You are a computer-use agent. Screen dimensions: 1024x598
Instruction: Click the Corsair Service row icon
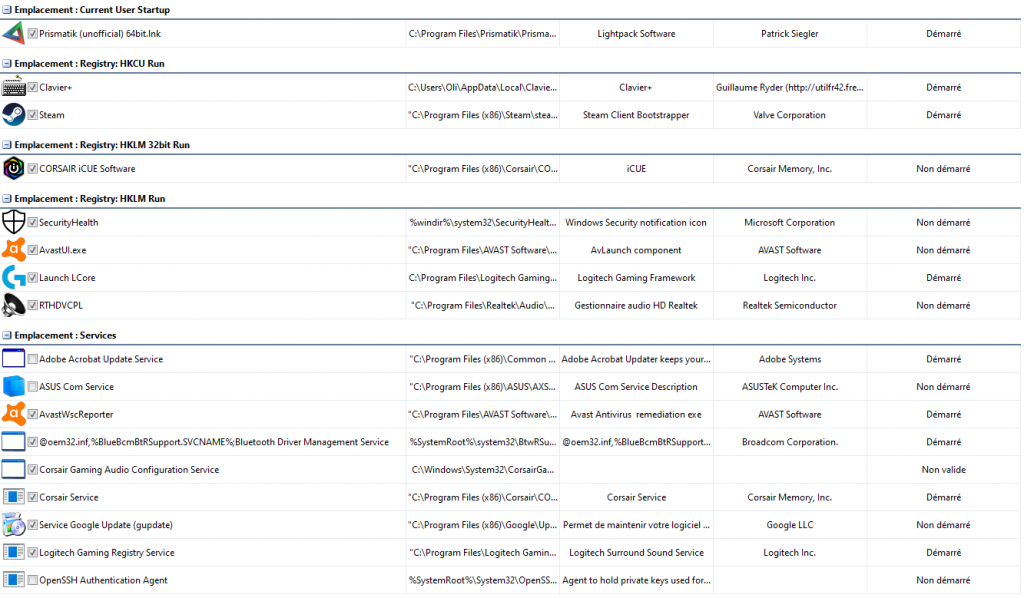pos(13,497)
